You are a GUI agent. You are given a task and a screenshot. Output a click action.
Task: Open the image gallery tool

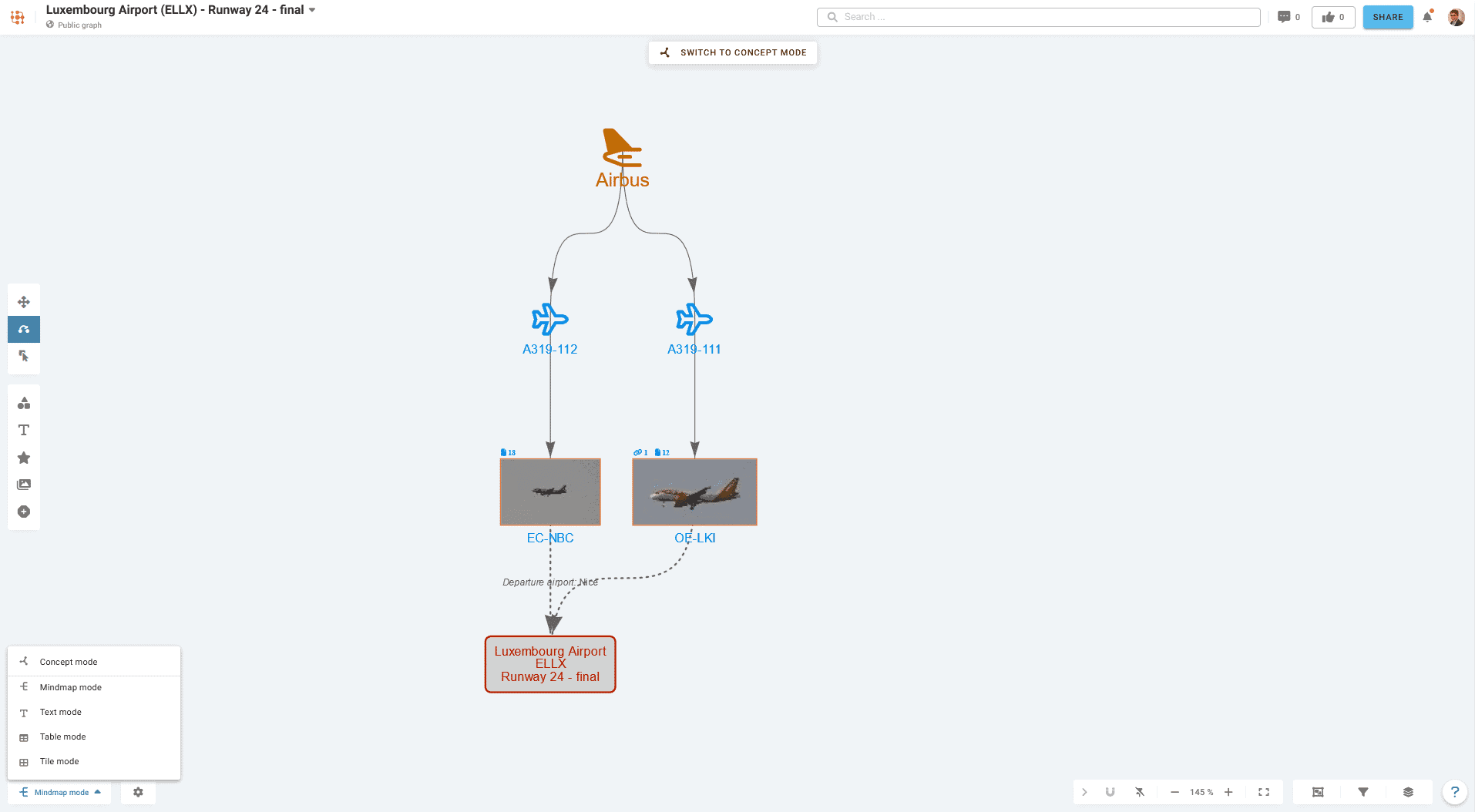pos(24,485)
